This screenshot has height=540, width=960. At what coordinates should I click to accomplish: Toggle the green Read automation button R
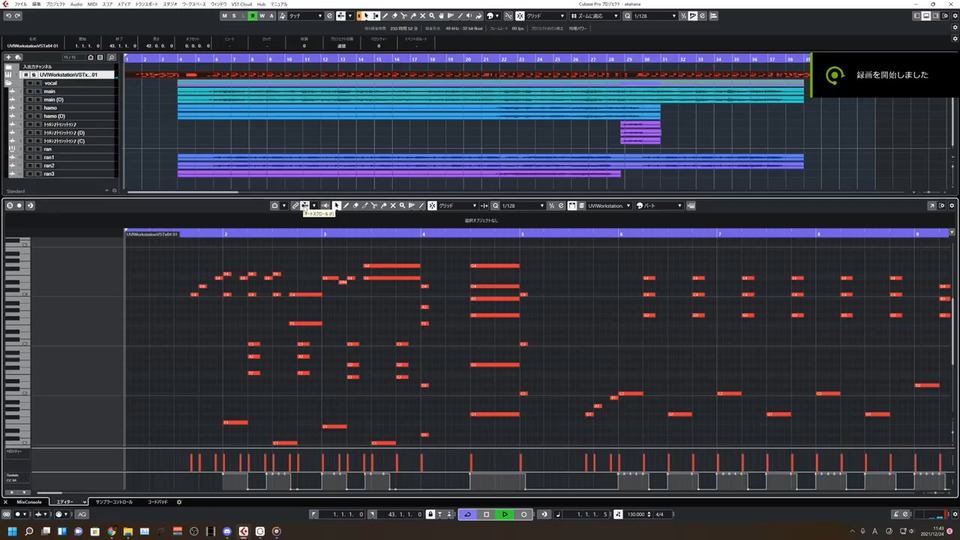(252, 16)
